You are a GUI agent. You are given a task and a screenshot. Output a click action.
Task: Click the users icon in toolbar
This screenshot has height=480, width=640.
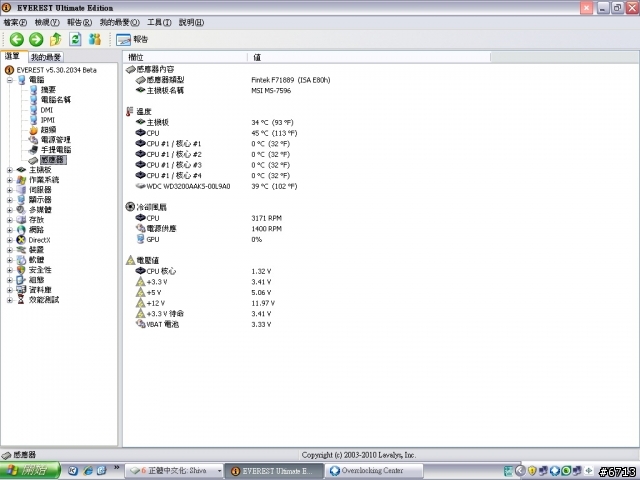pyautogui.click(x=95, y=40)
